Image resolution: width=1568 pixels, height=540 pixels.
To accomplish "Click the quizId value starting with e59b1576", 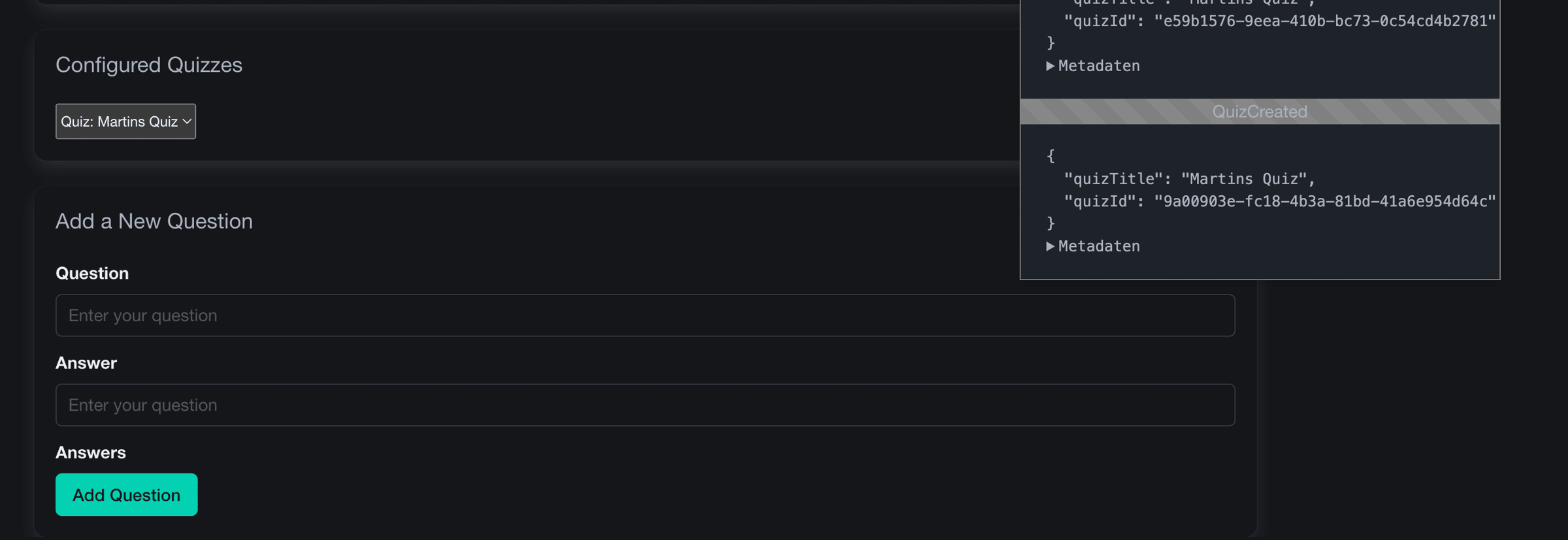I will (x=1324, y=21).
